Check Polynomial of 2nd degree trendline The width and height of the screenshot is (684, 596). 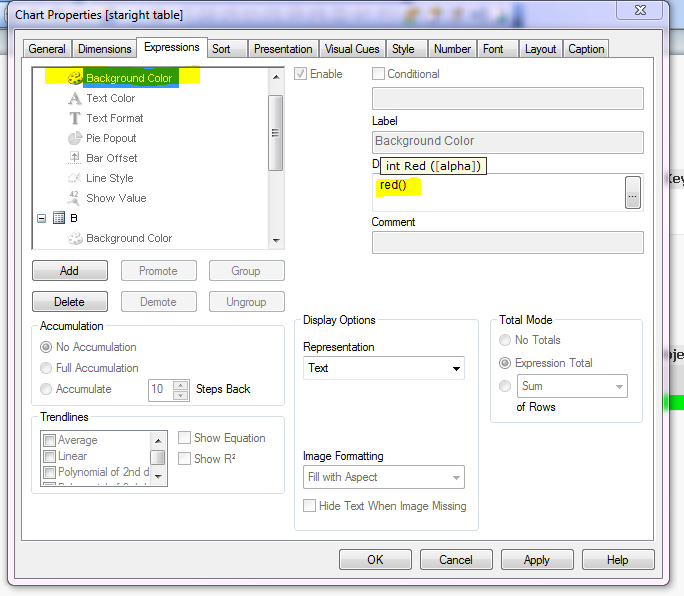tap(50, 473)
